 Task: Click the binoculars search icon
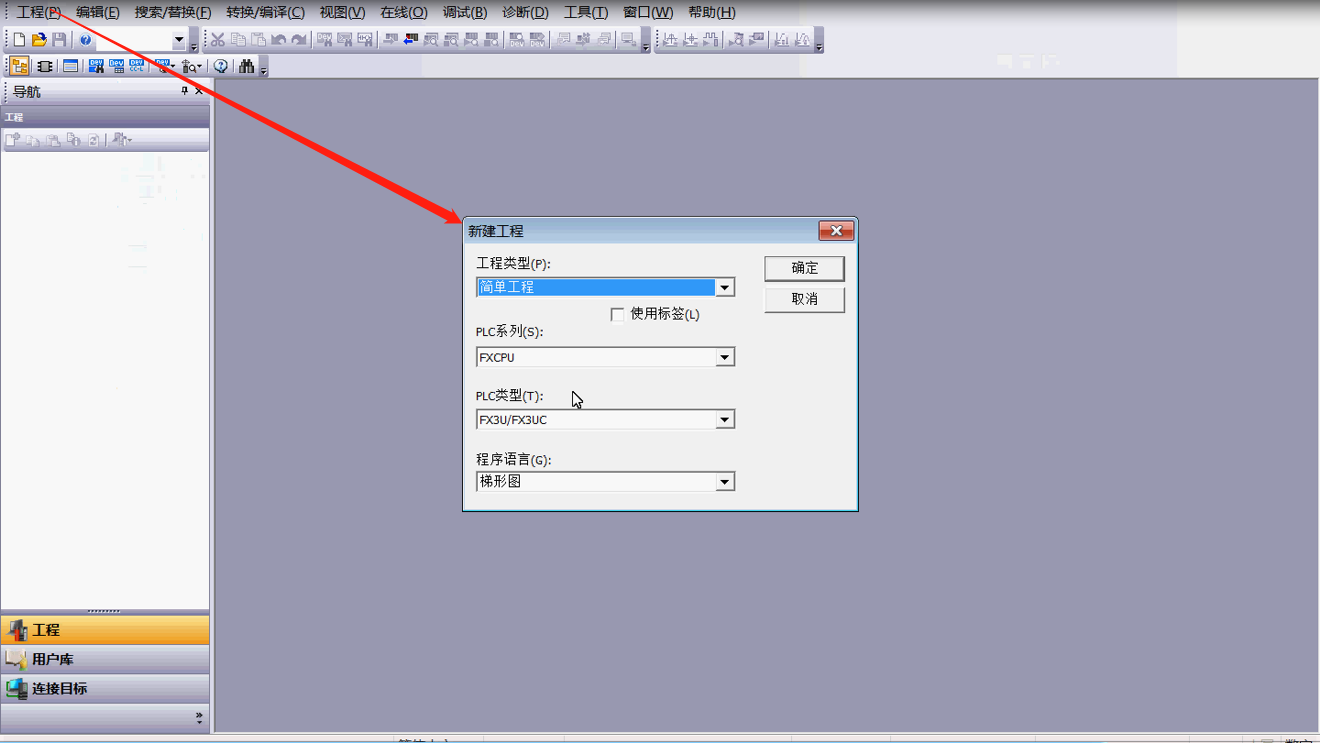[246, 66]
